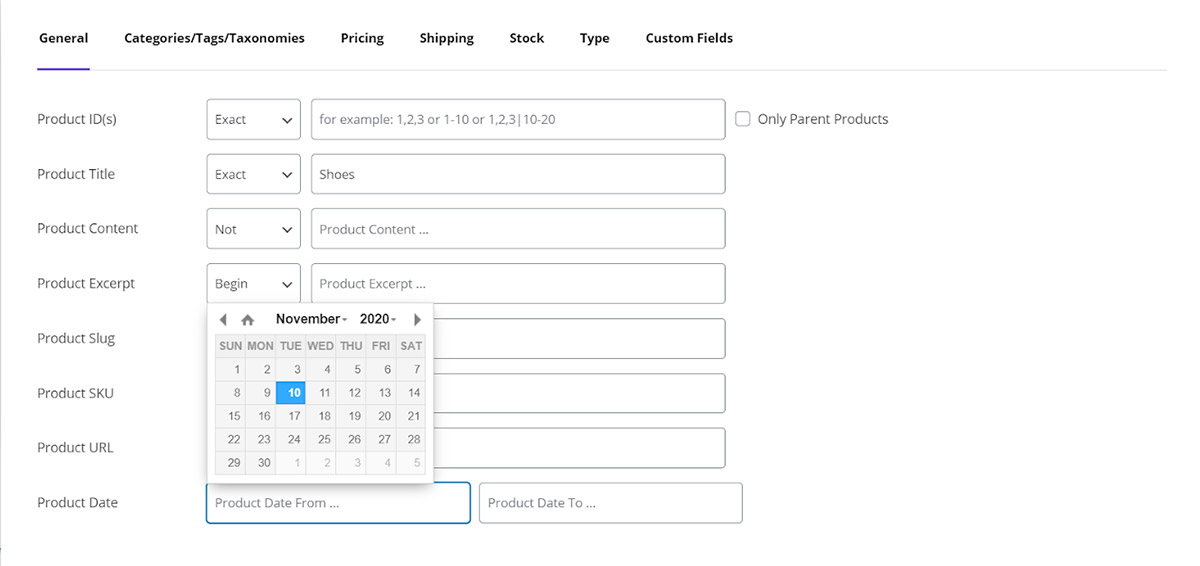Open the Product ID(s) Exact dropdown
The image size is (1200, 566).
tap(253, 119)
